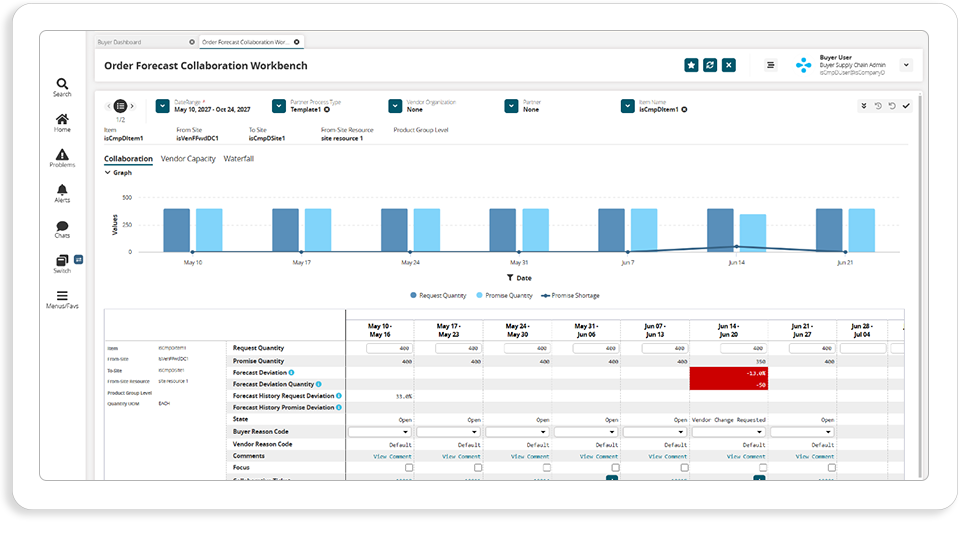
Task: Open the Chats icon
Action: click(62, 226)
